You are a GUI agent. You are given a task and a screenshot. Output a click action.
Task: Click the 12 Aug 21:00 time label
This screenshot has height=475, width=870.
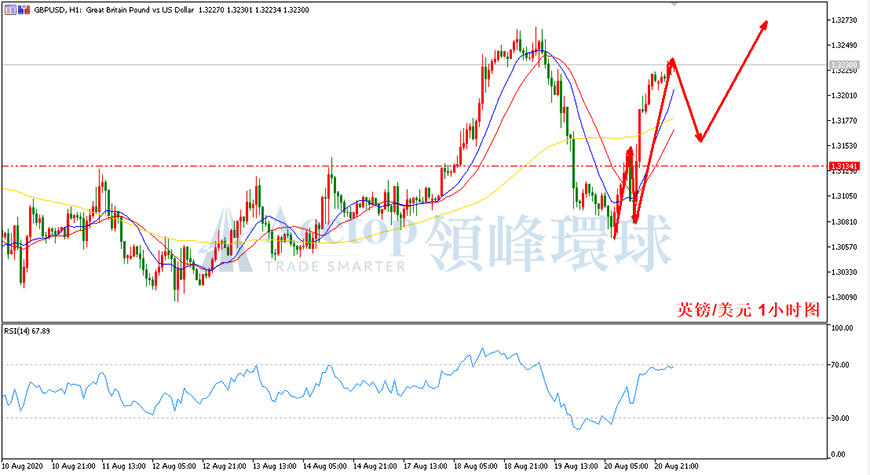[225, 466]
